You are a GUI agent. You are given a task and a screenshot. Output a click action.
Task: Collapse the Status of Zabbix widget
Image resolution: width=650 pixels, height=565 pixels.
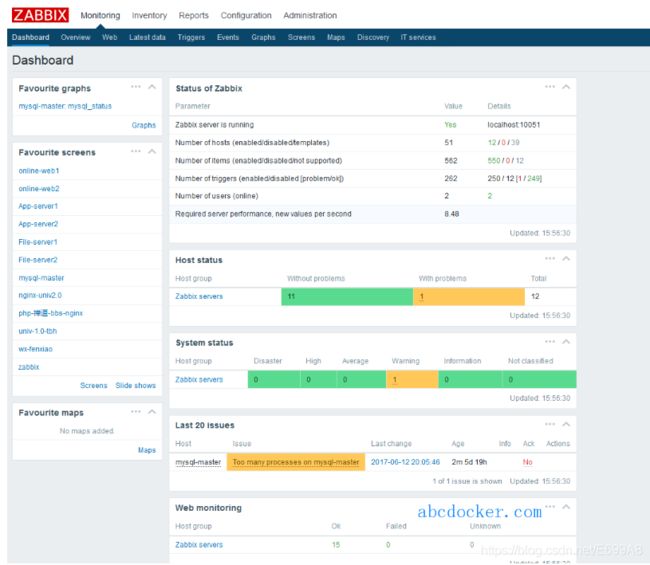[x=566, y=87]
